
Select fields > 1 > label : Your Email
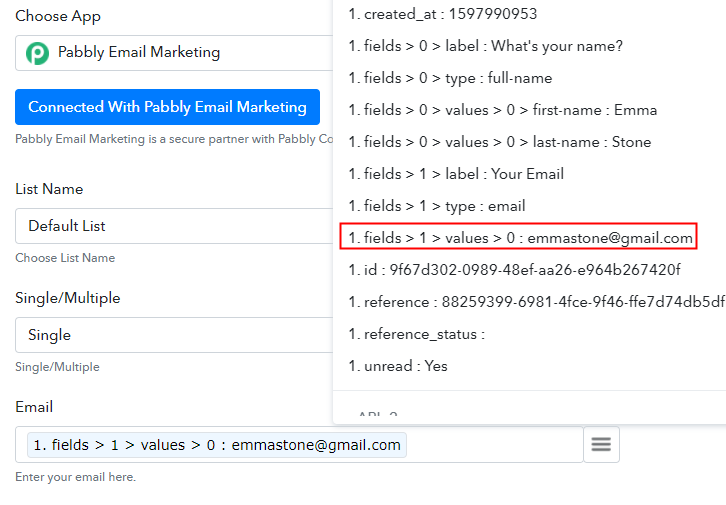click(456, 174)
